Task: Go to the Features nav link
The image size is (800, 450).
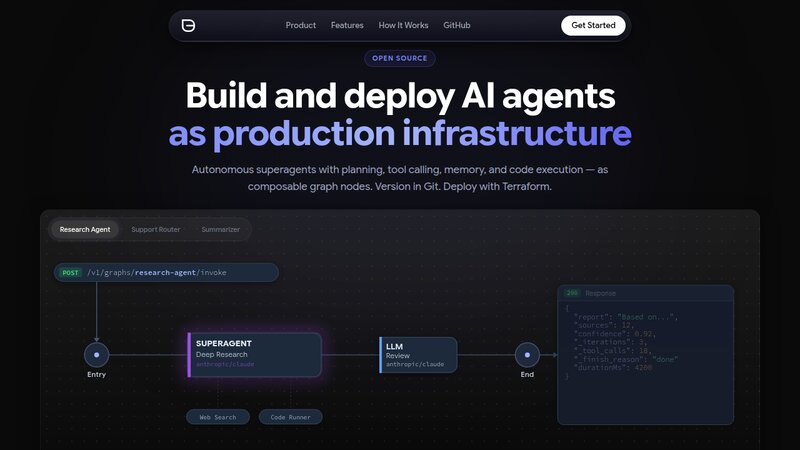Action: (347, 25)
